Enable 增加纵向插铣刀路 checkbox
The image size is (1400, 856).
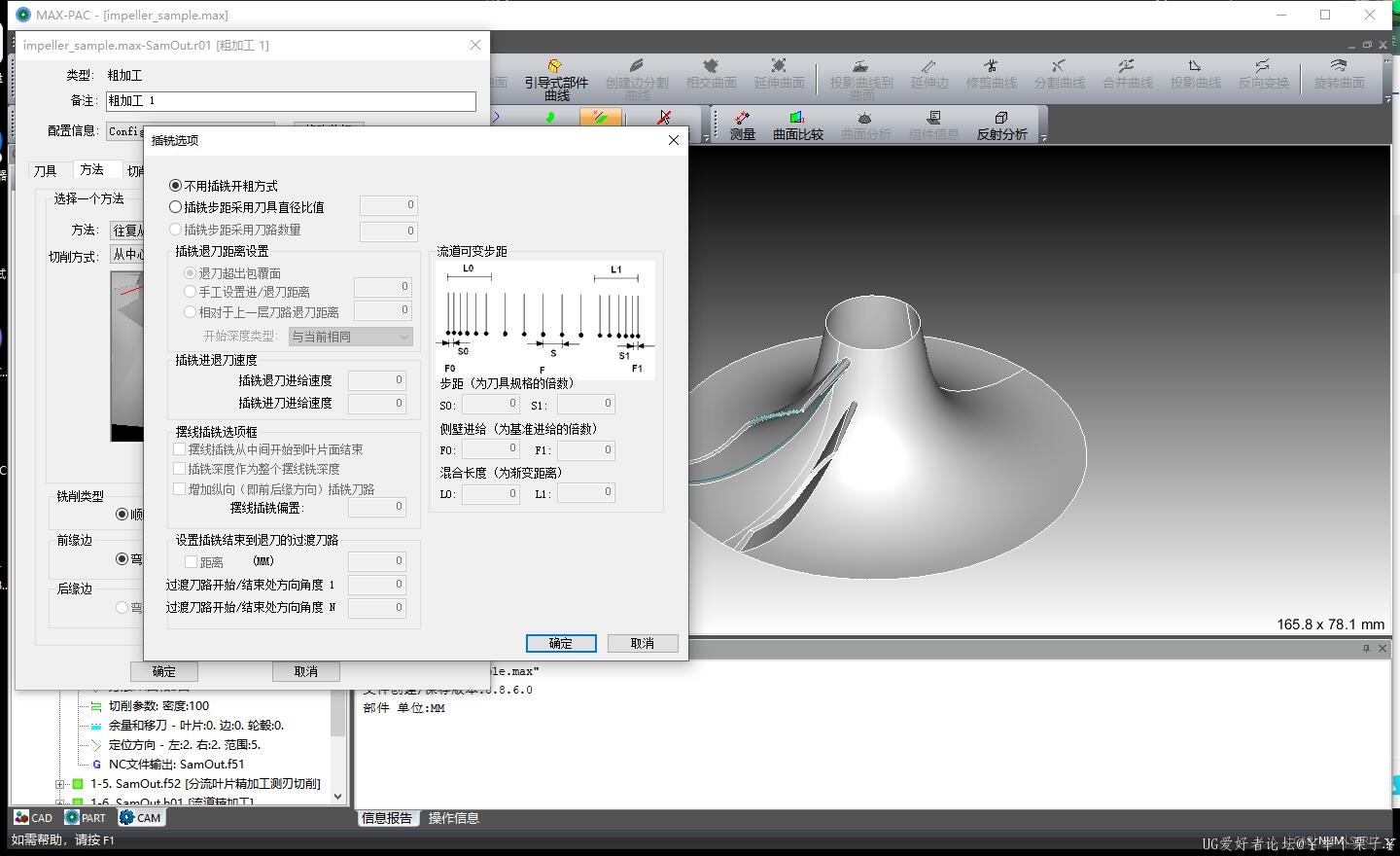(179, 489)
